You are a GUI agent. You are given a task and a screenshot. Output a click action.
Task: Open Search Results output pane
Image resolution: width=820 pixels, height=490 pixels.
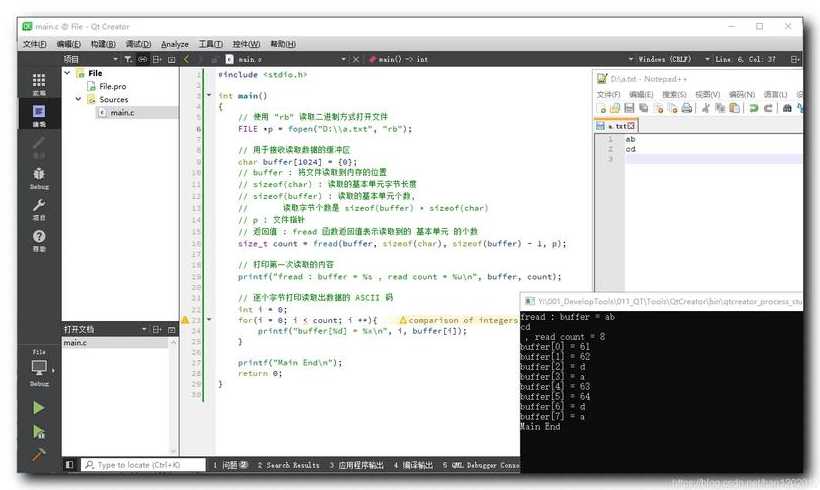[288, 465]
